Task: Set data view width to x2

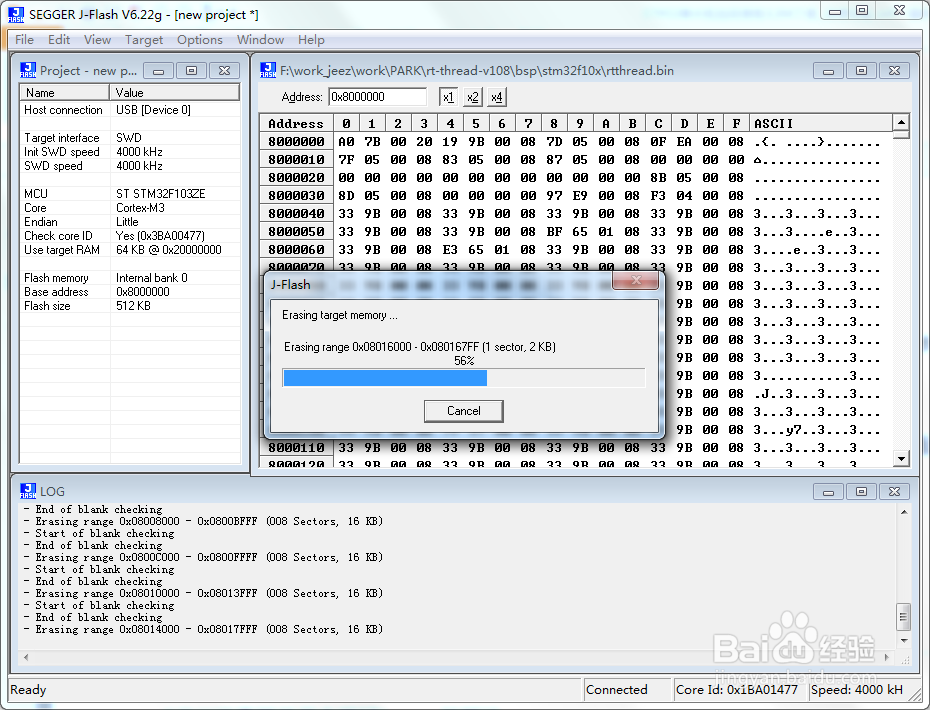Action: coord(473,97)
